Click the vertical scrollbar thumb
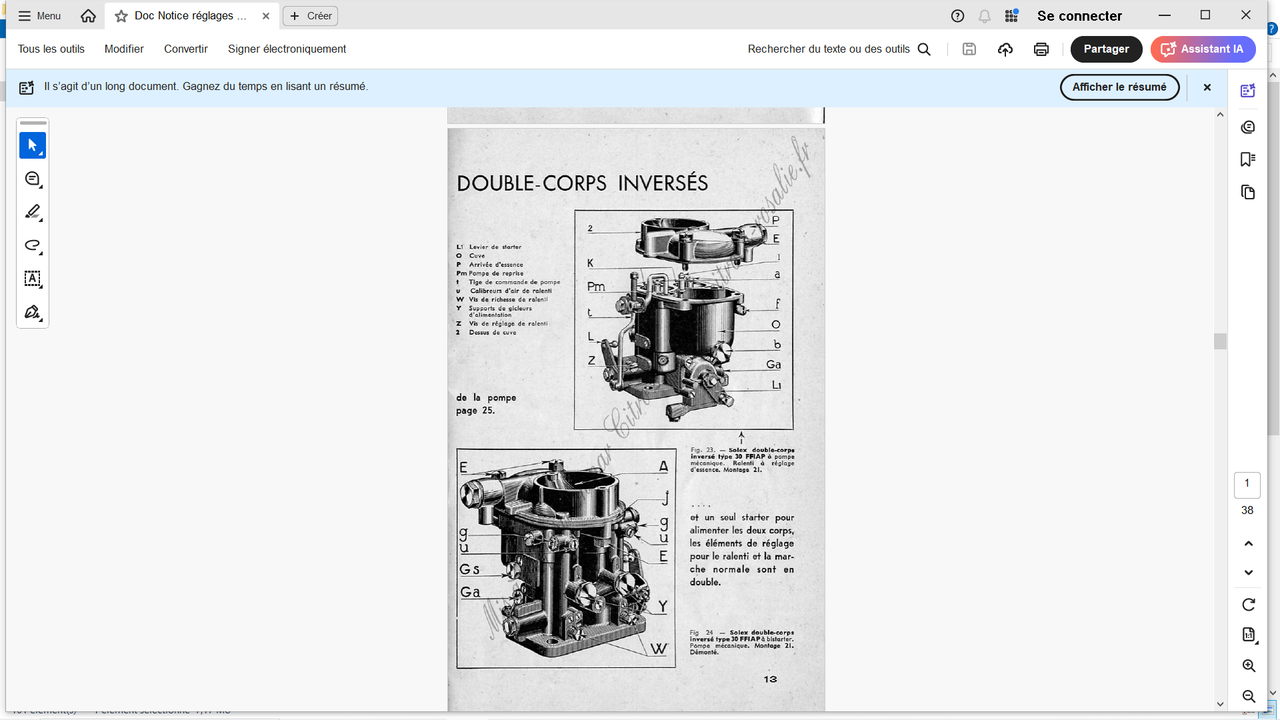Screen dimensions: 1280x720 1220,341
